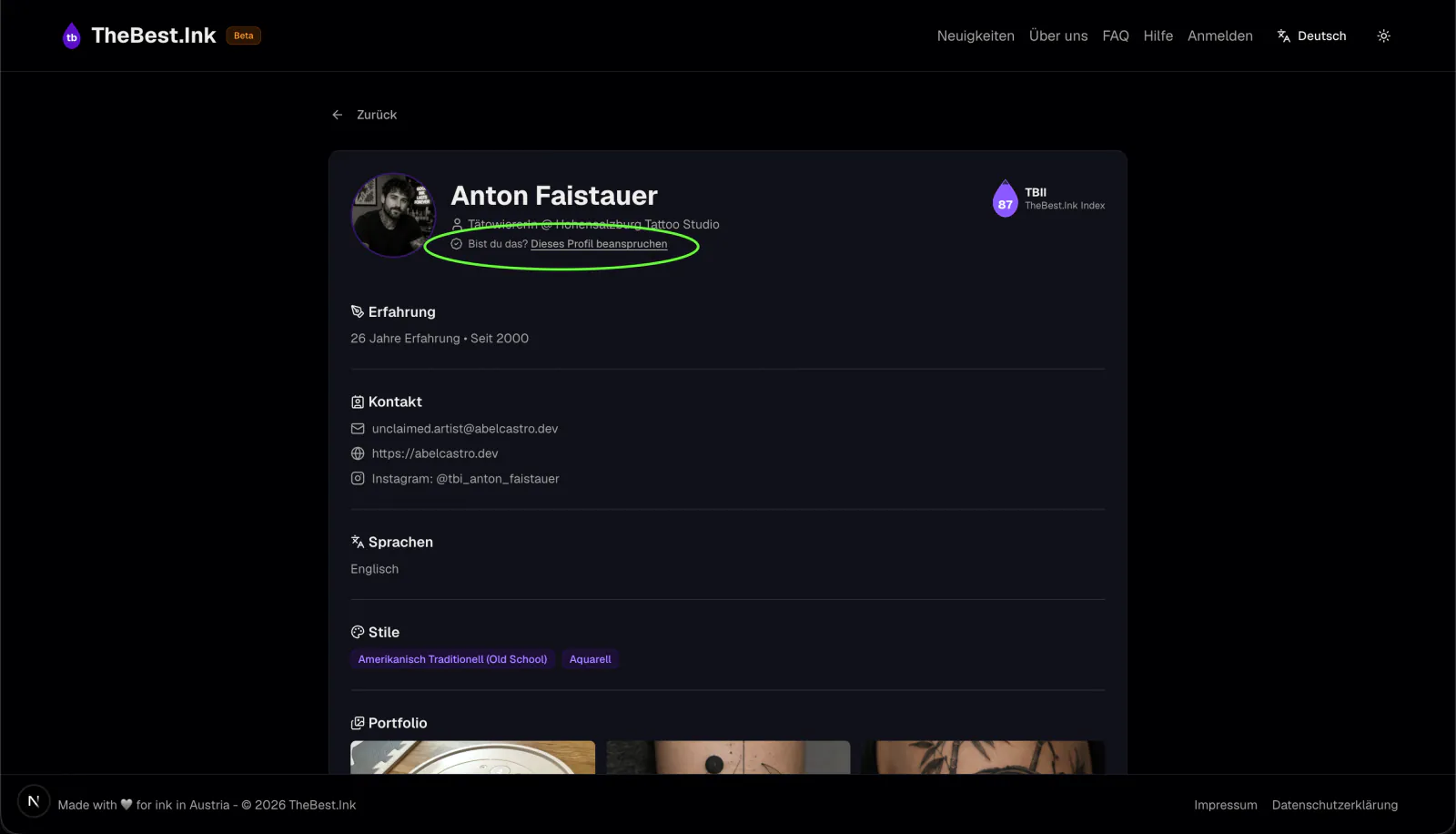Click the text 26 Jahre Erfahrung • Seit 2000

440,339
